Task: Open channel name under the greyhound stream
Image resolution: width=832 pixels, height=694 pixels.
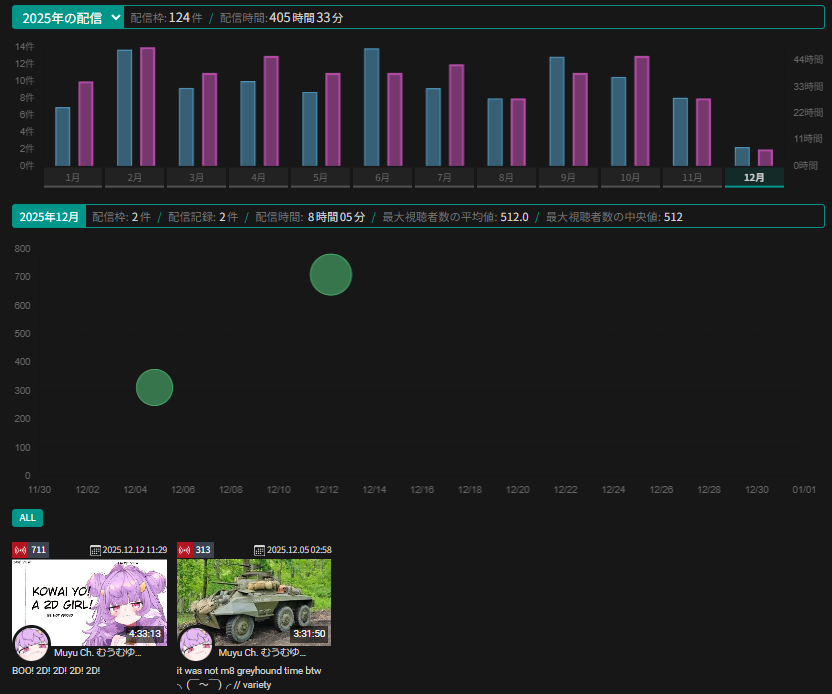Action: (x=262, y=653)
